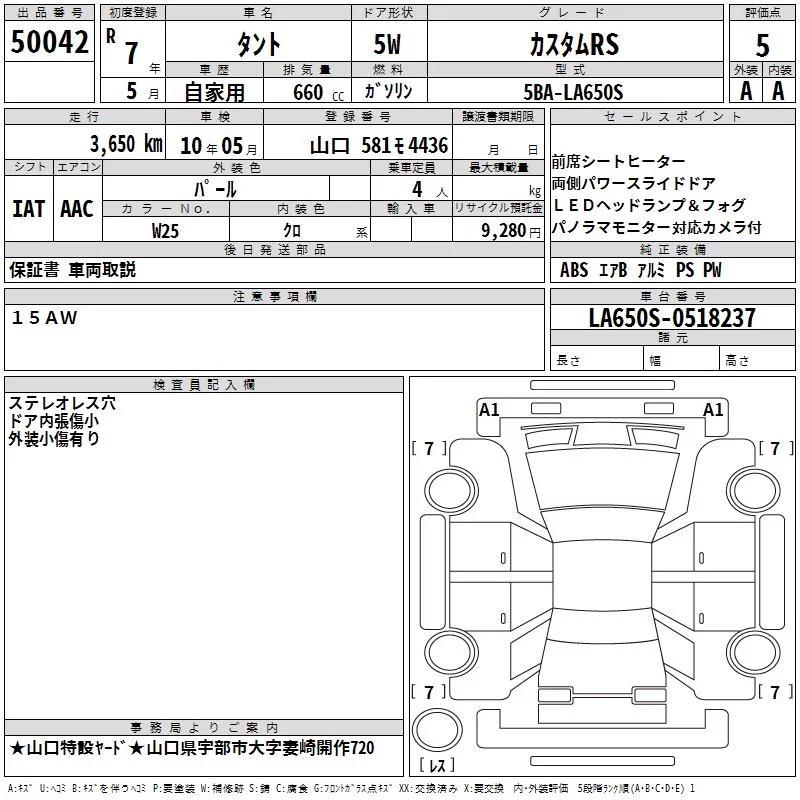Select the spare tire circle above レス label

437,730
